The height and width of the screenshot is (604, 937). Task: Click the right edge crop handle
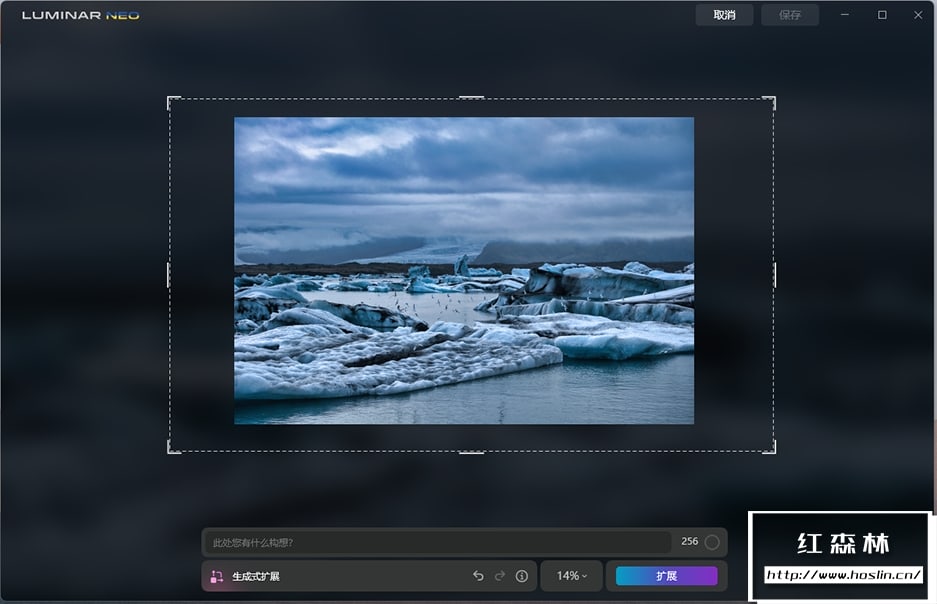coord(774,275)
